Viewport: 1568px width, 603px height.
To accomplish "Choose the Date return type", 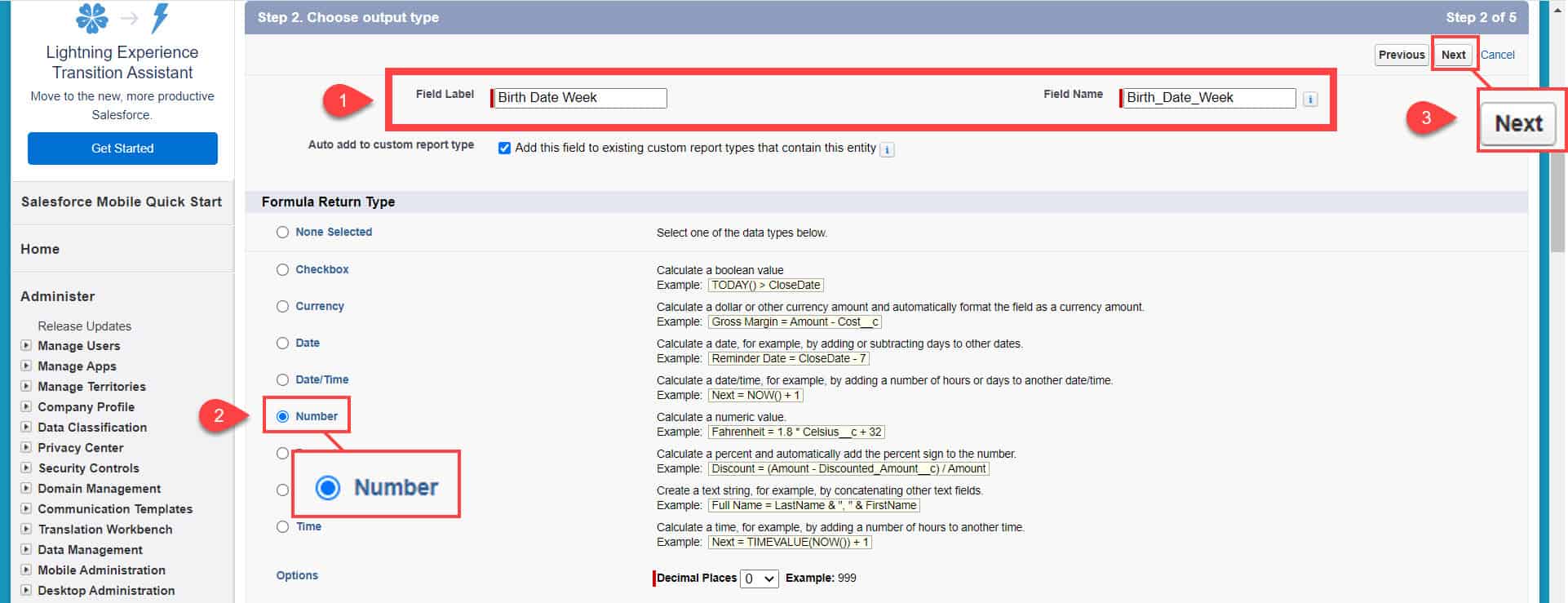I will [282, 344].
